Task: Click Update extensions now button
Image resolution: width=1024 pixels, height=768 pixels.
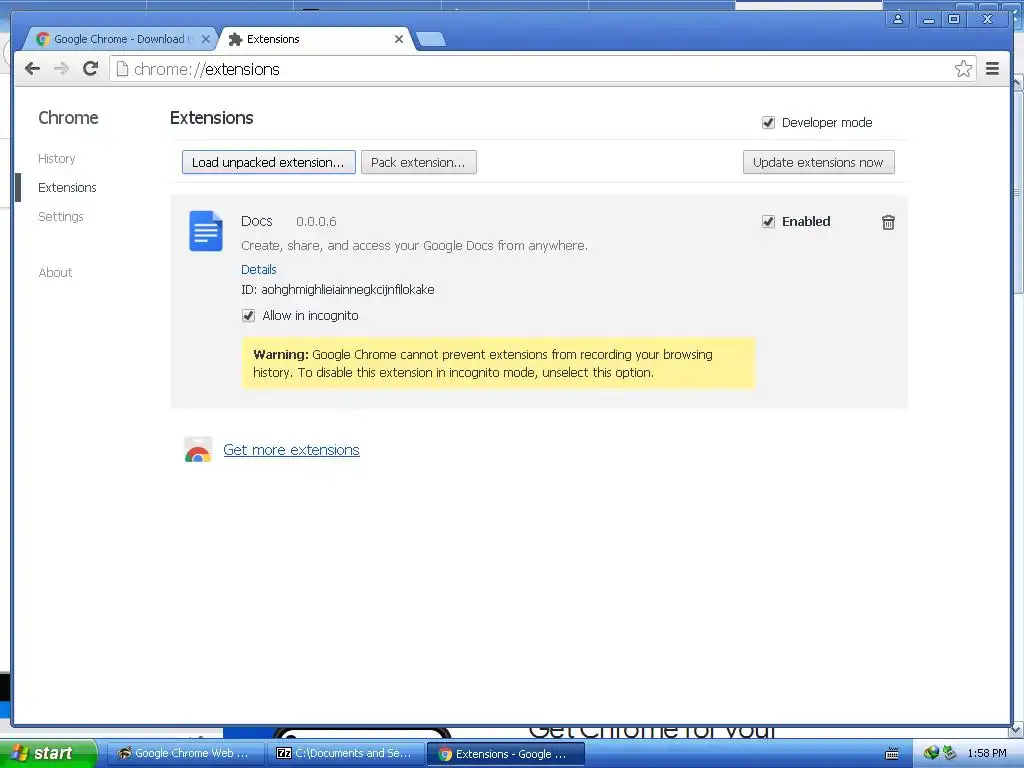Action: (818, 162)
